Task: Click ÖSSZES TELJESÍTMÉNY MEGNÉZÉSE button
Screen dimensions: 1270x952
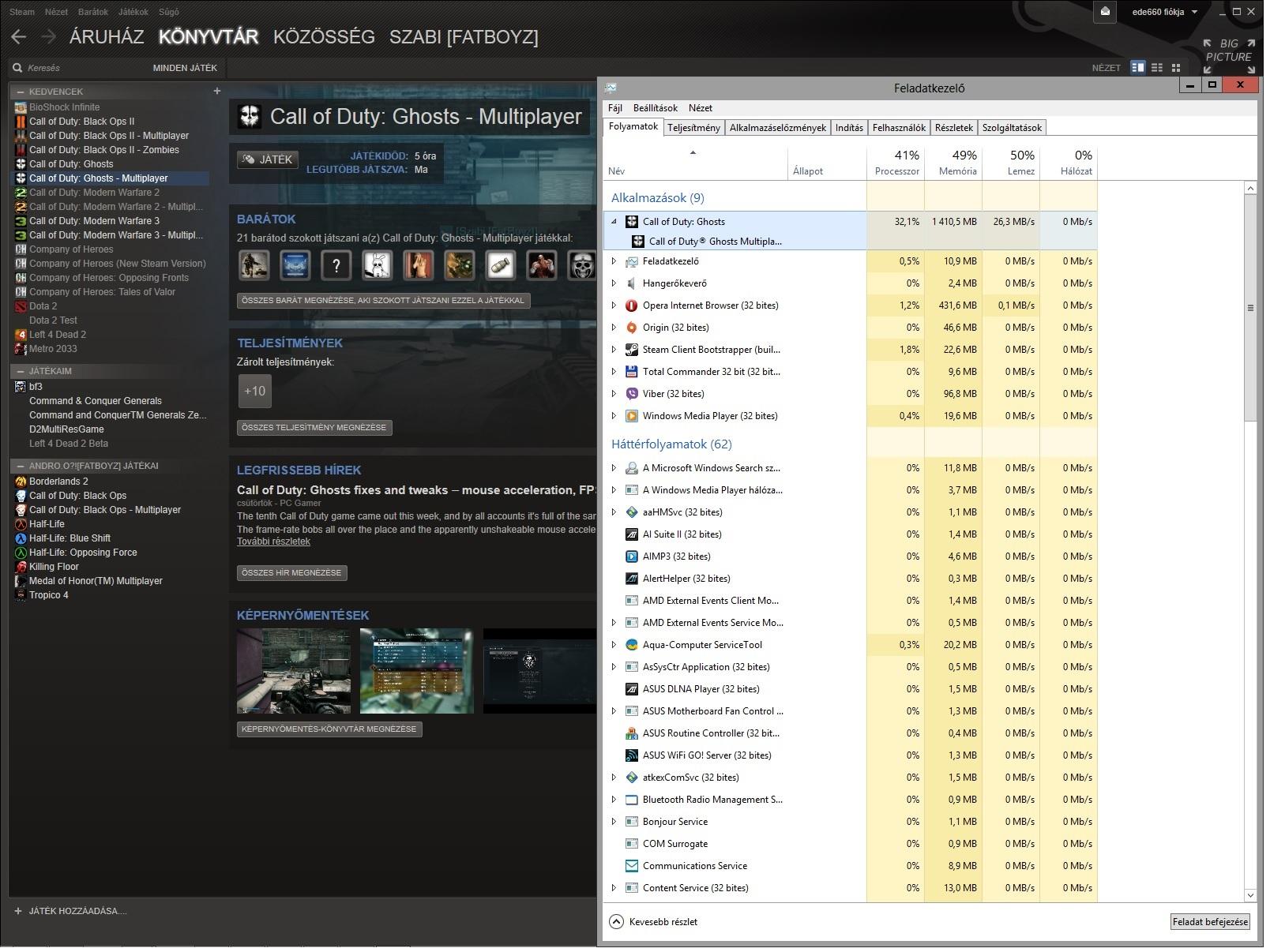Action: pyautogui.click(x=314, y=428)
